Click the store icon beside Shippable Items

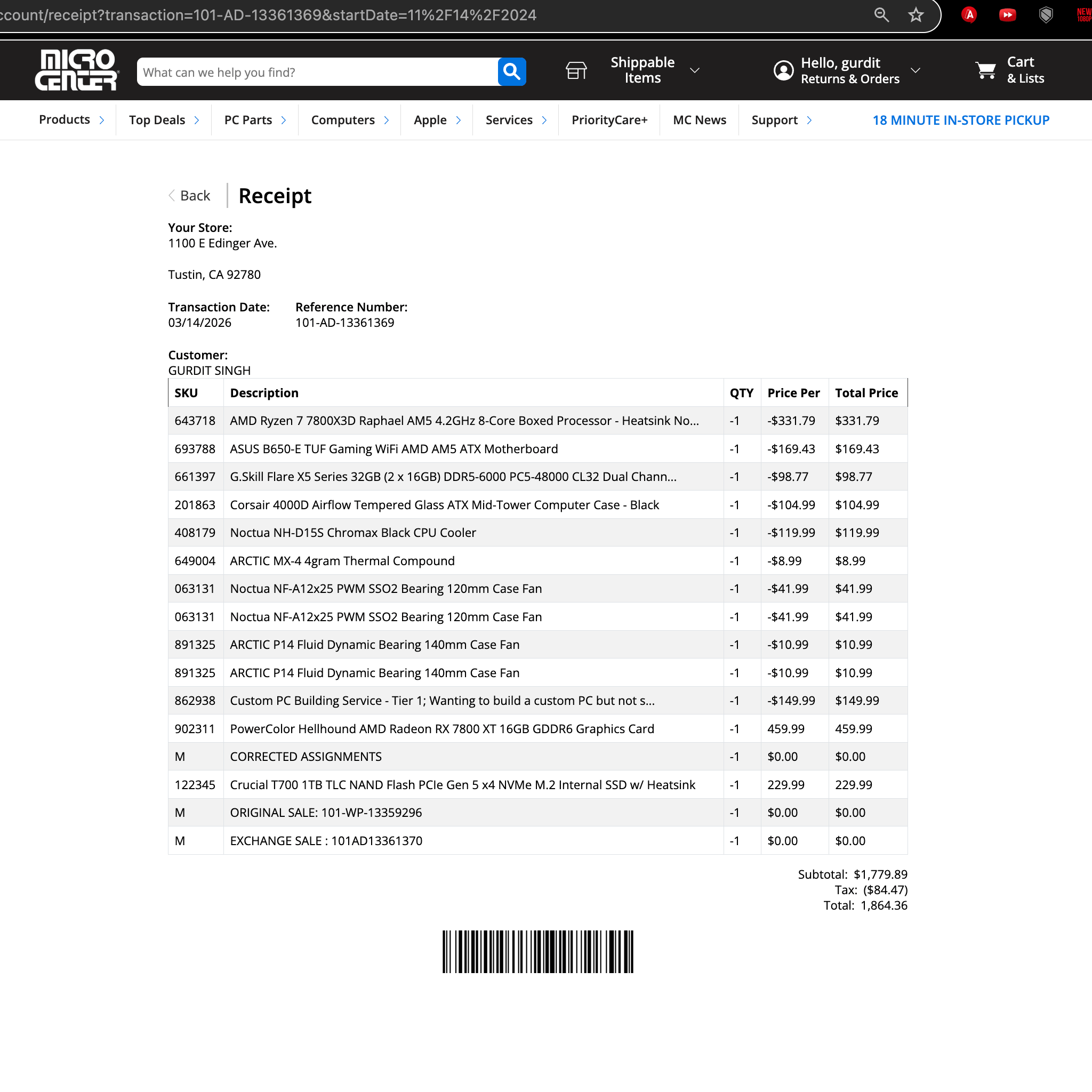click(576, 71)
